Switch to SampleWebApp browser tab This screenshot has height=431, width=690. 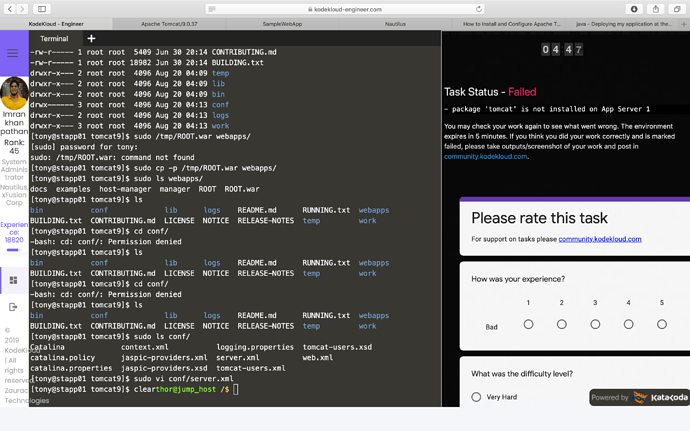click(x=282, y=23)
